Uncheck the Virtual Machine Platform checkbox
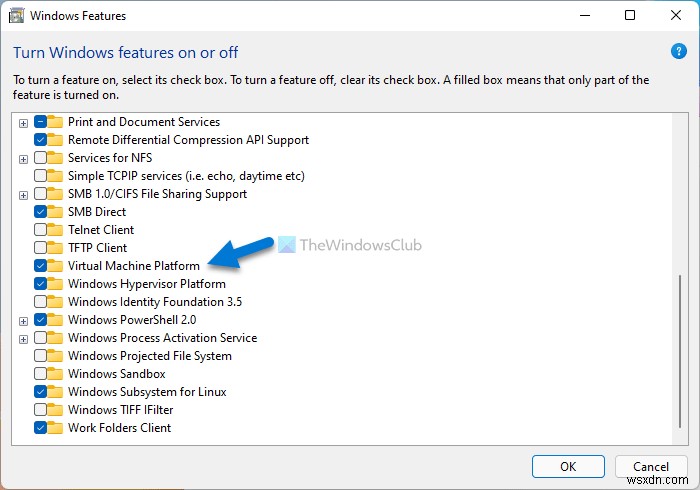The width and height of the screenshot is (700, 490). tap(40, 266)
